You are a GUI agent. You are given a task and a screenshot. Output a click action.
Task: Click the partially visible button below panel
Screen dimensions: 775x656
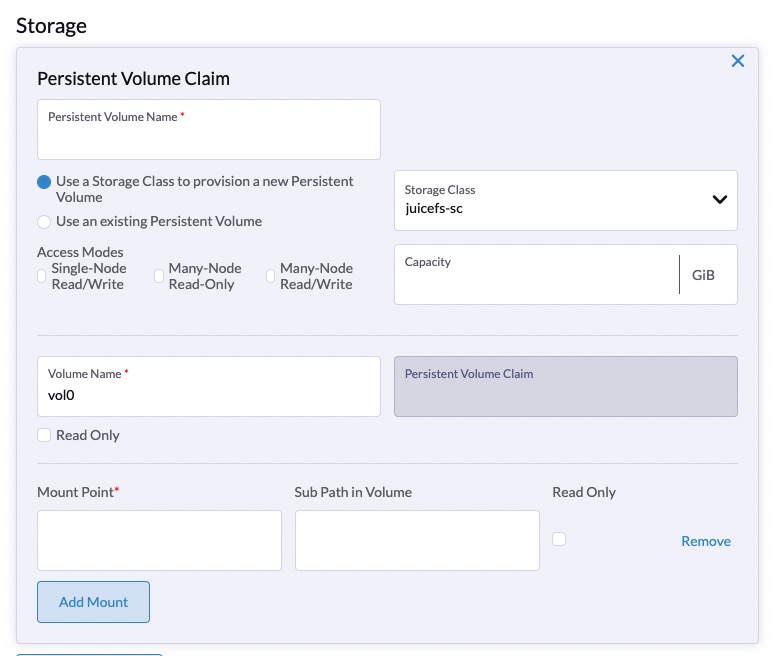(x=89, y=653)
